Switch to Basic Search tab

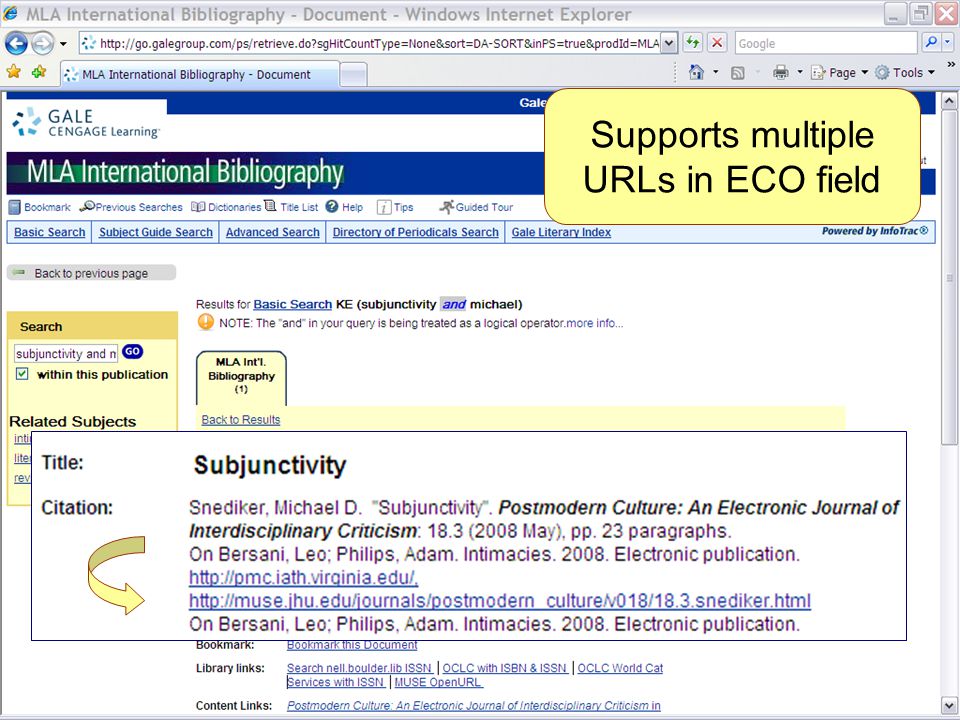pyautogui.click(x=50, y=232)
